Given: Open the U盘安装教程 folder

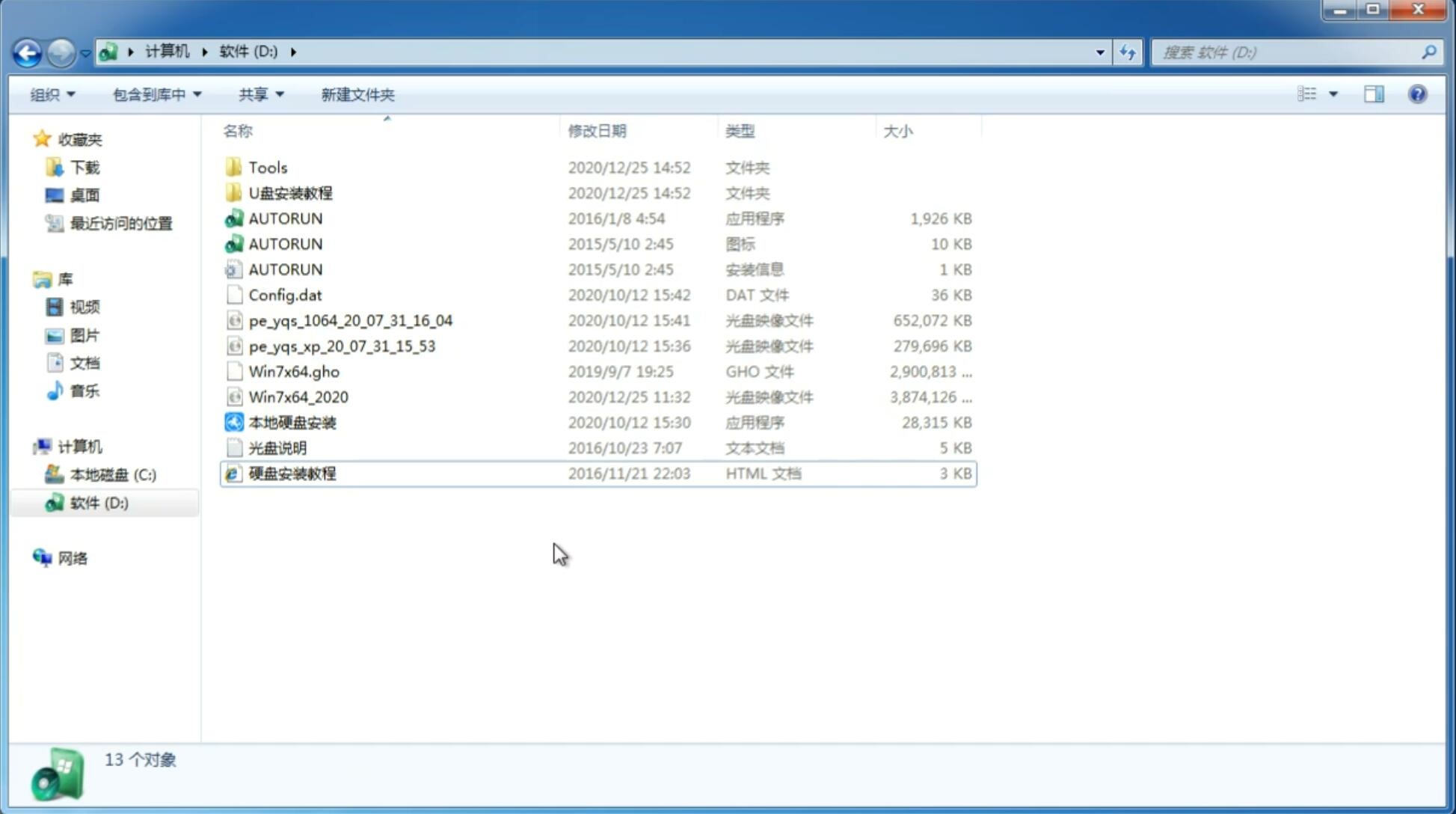Looking at the screenshot, I should pyautogui.click(x=291, y=192).
